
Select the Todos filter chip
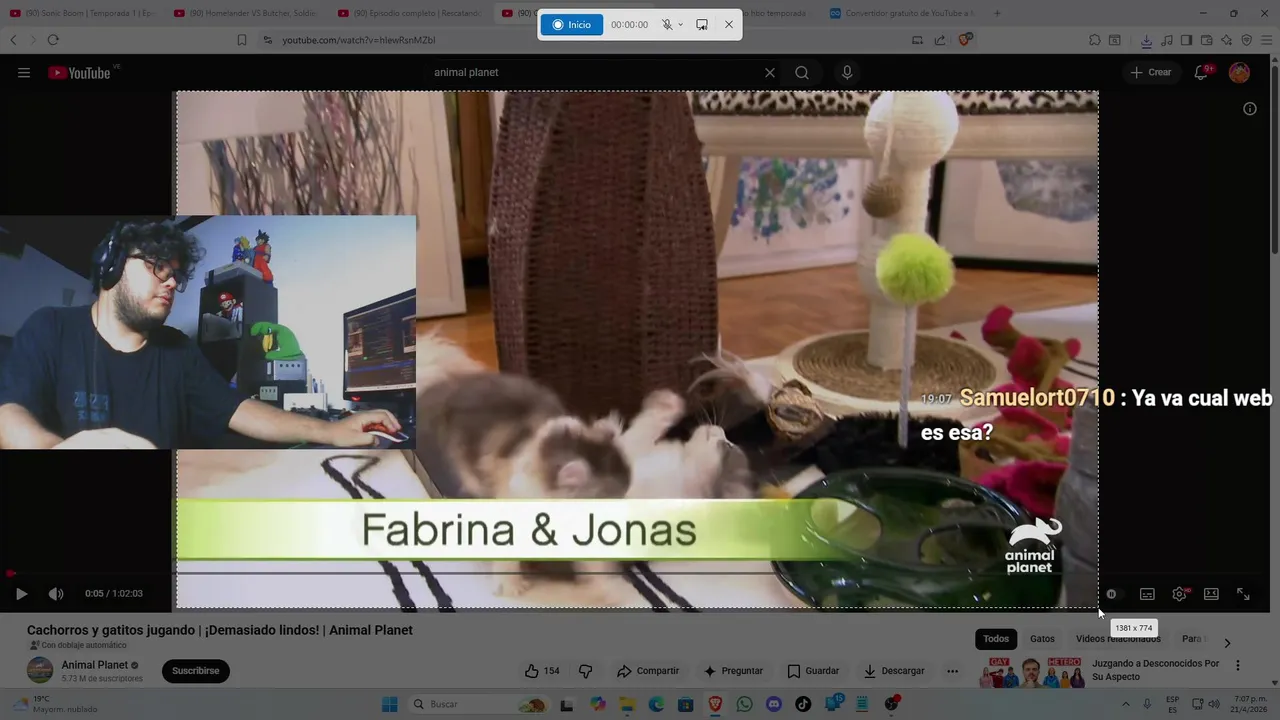pos(996,639)
